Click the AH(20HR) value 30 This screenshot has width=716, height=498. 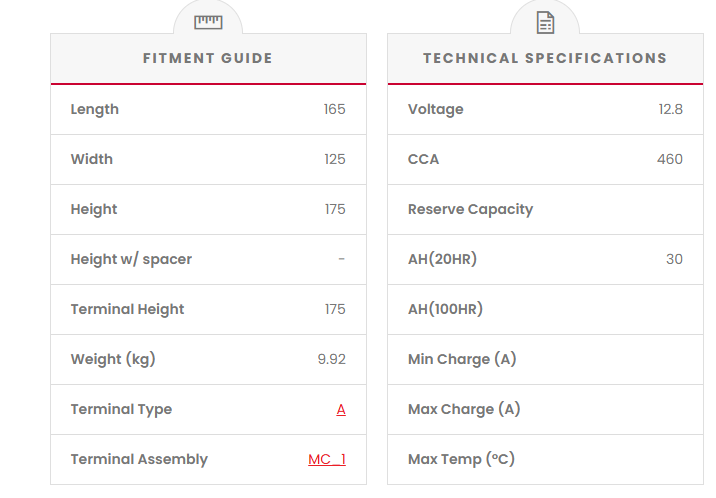pos(674,259)
